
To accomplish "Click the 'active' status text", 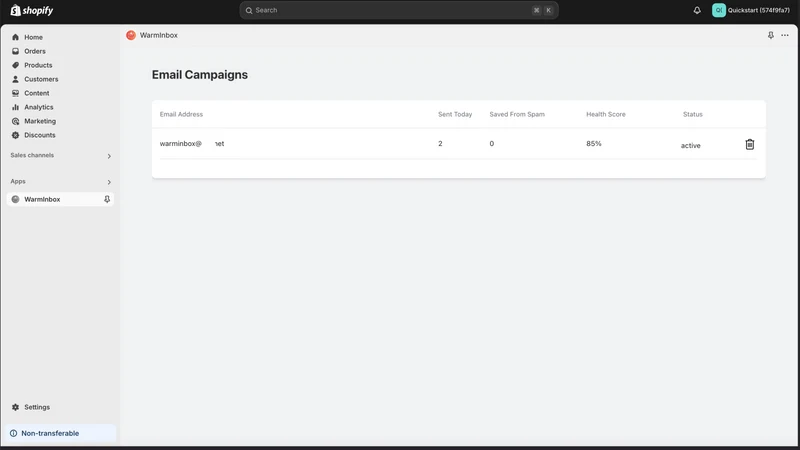I will pos(690,145).
